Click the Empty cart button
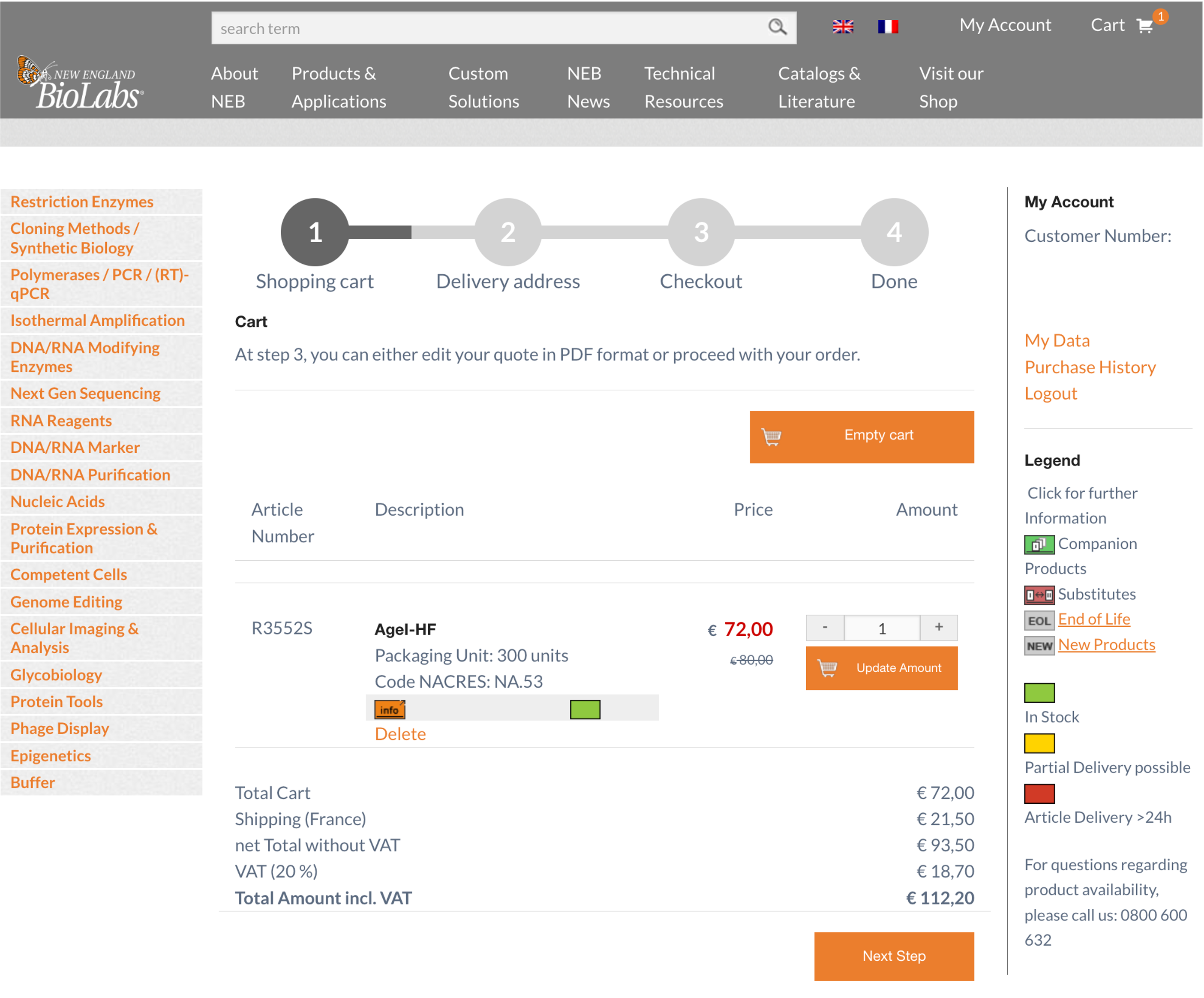Viewport: 1204px width, 998px height. (862, 436)
